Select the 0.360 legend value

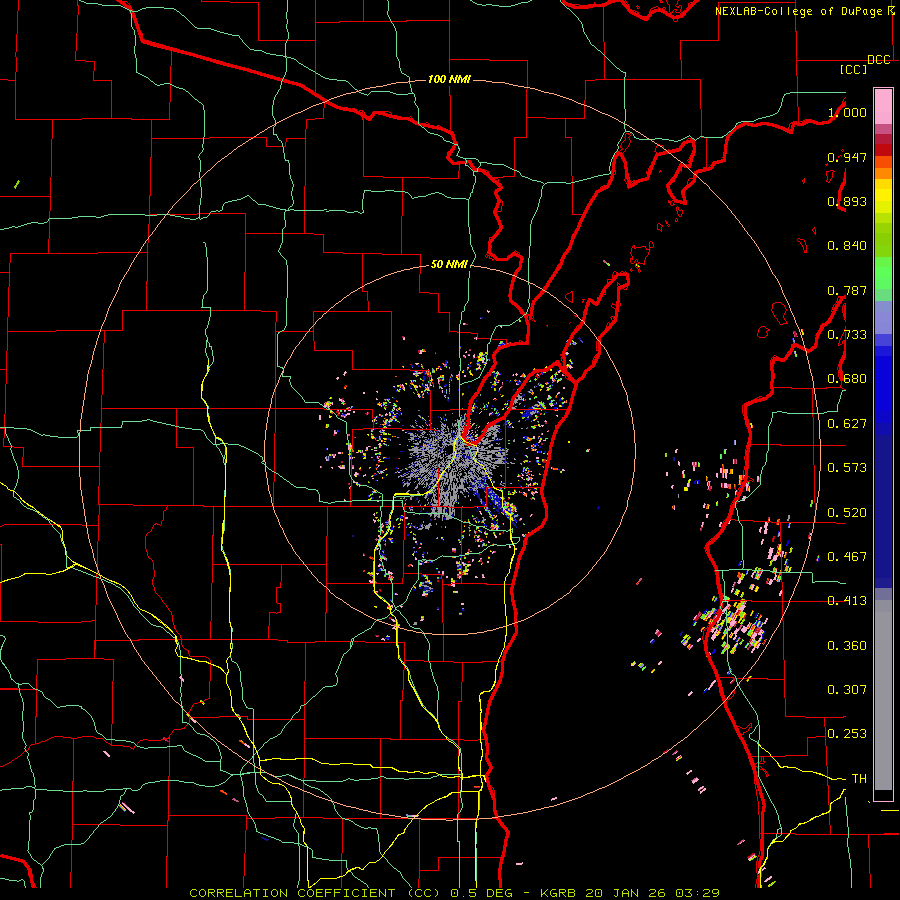pyautogui.click(x=847, y=646)
